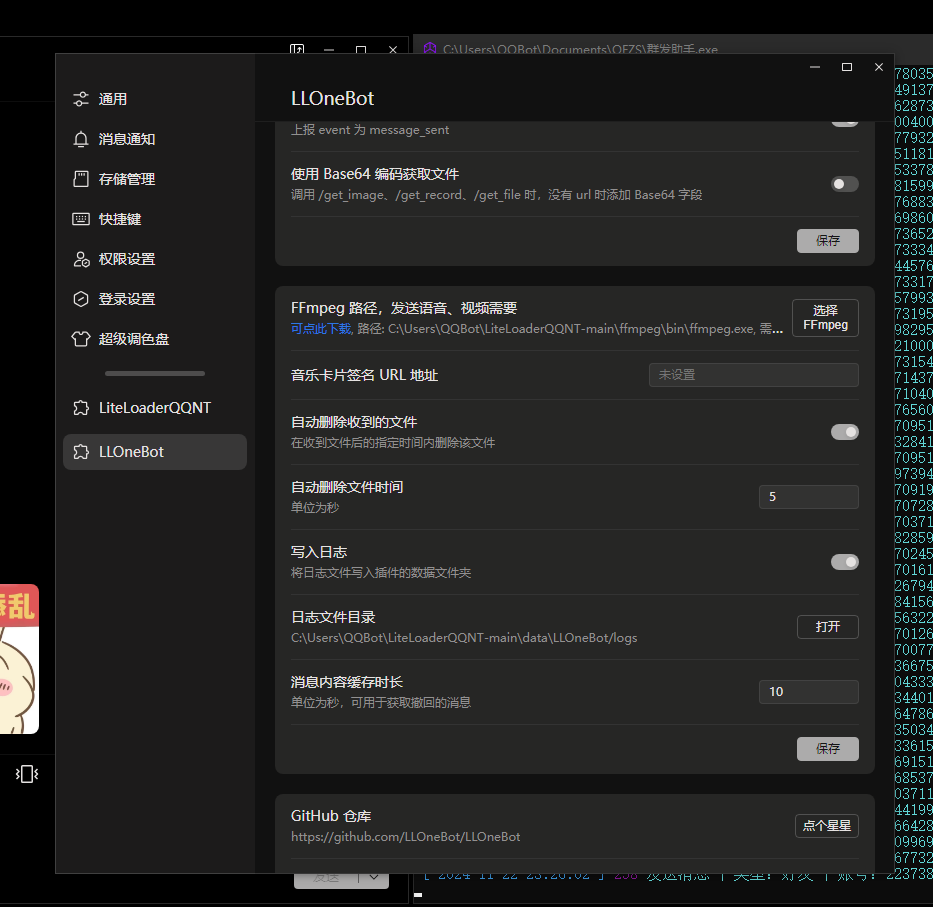The height and width of the screenshot is (907, 933).
Task: Open the log file directory with 打开
Action: coord(827,627)
